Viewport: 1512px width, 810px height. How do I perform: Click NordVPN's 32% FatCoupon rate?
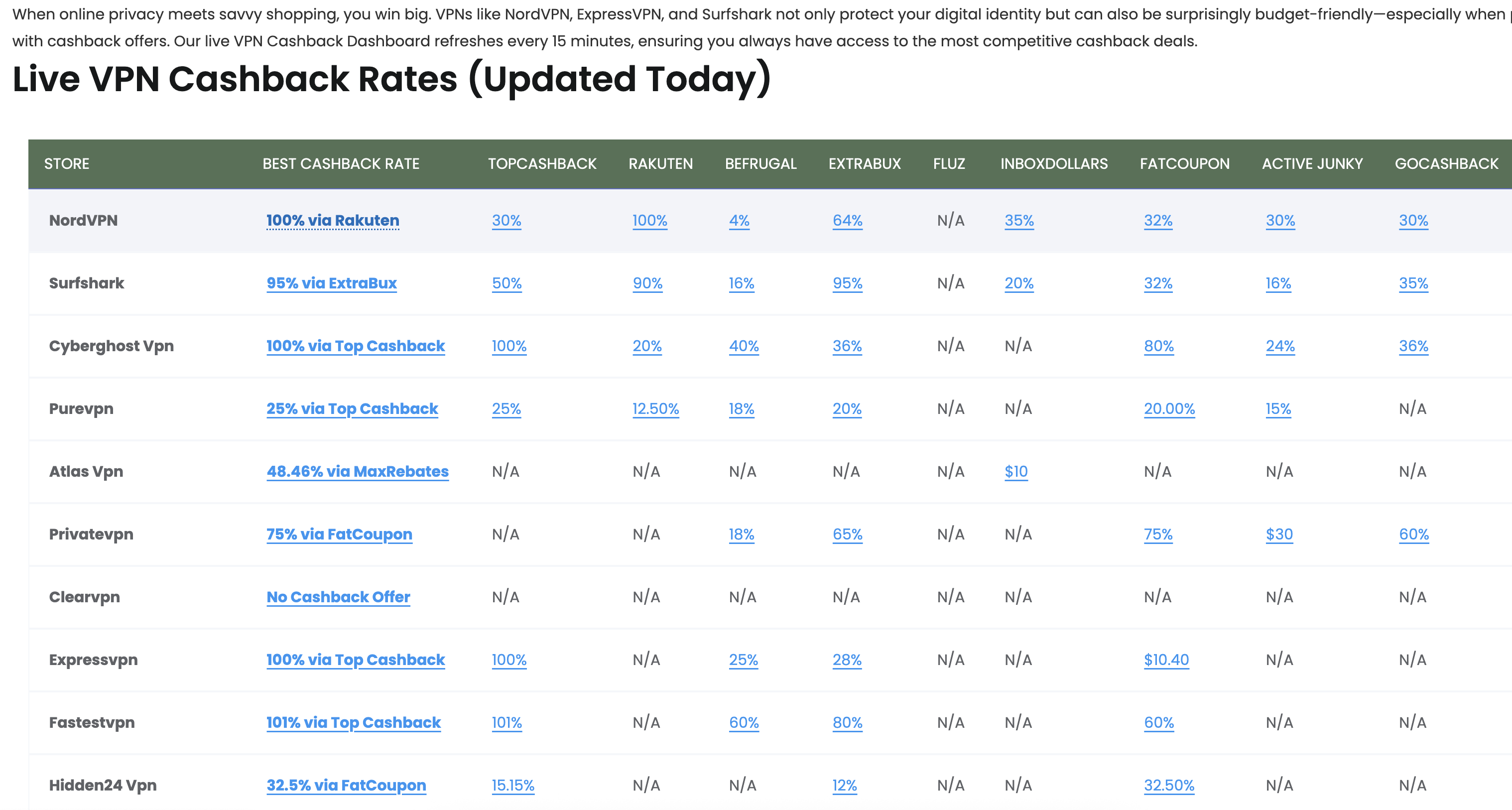tap(1158, 221)
